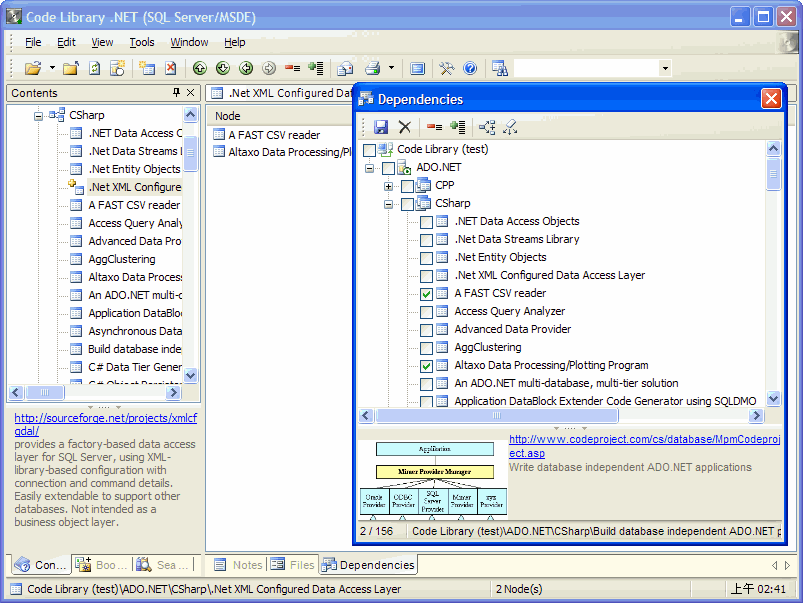
Task: Select Advanced Data Pro... in Contents tree
Action: tap(135, 241)
